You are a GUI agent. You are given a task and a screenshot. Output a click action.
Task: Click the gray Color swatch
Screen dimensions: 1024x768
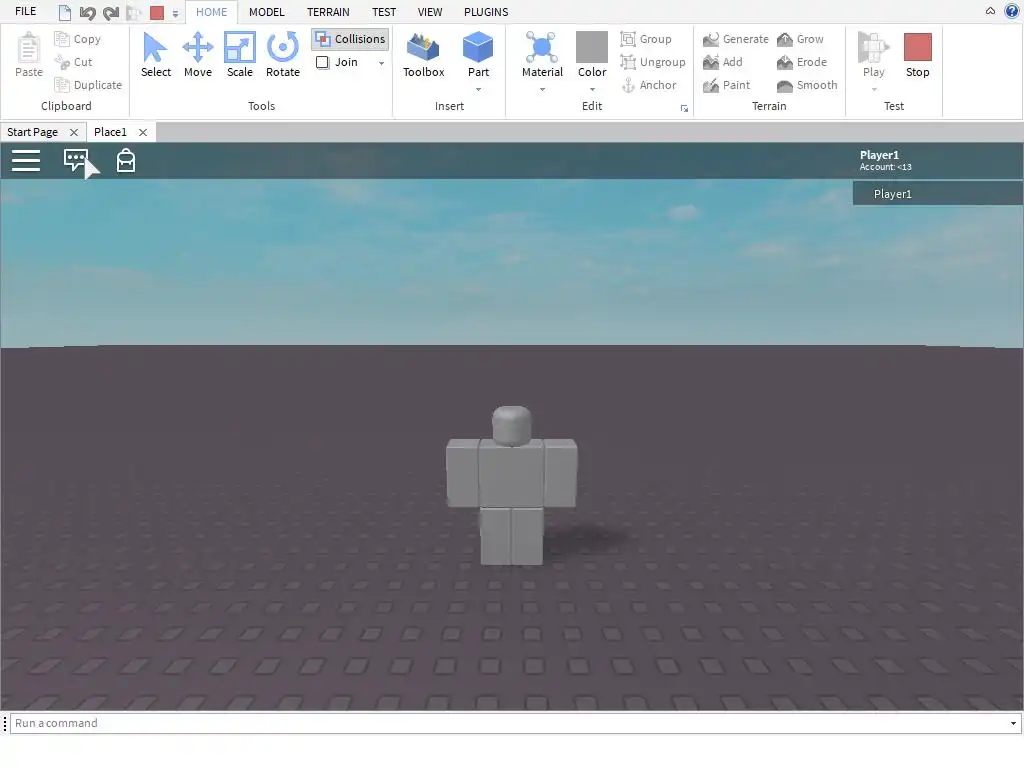pyautogui.click(x=592, y=47)
